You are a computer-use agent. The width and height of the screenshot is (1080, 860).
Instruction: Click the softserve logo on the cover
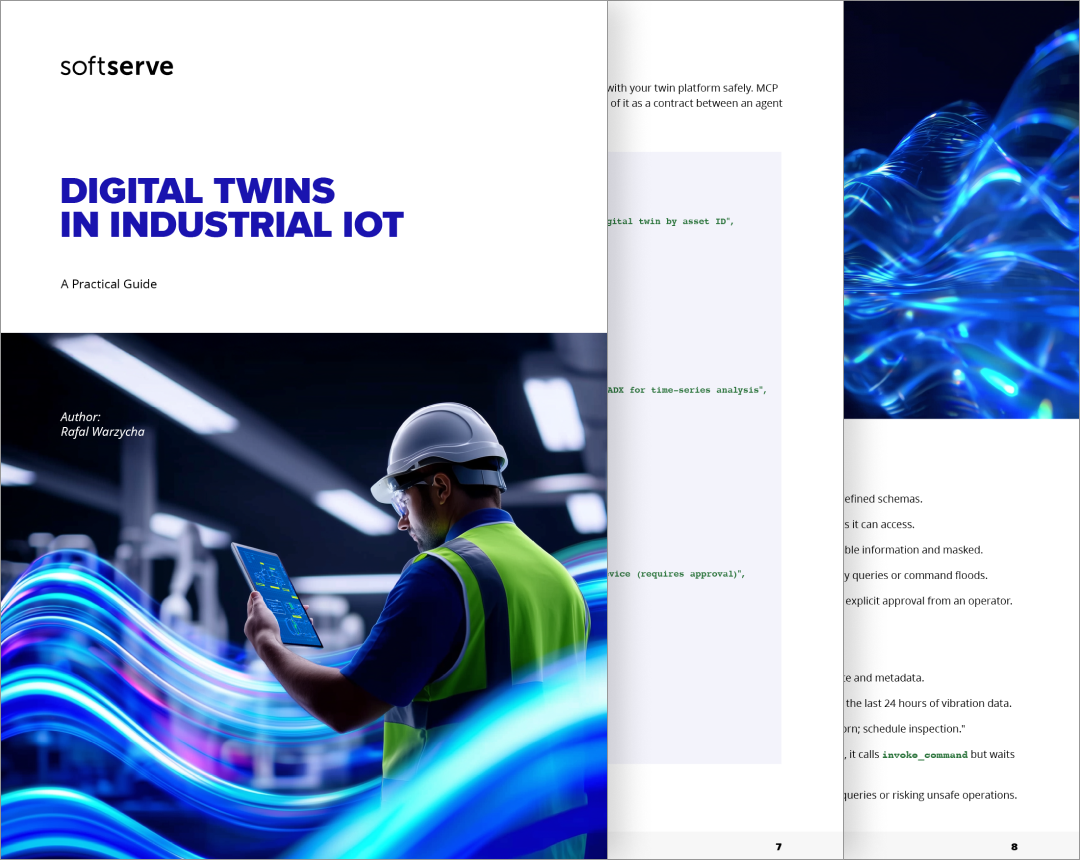pyautogui.click(x=116, y=66)
